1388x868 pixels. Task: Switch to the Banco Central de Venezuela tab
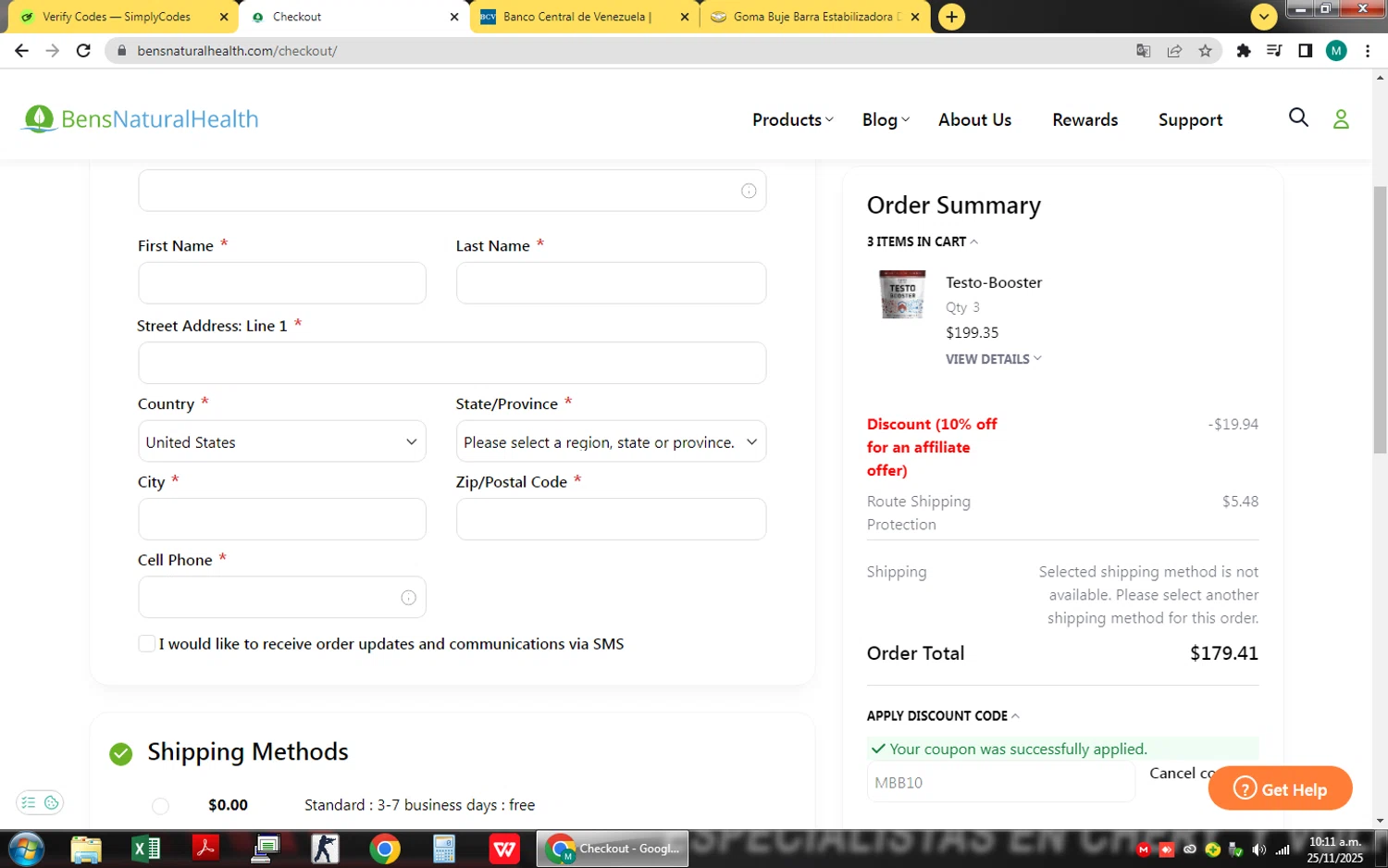576,17
